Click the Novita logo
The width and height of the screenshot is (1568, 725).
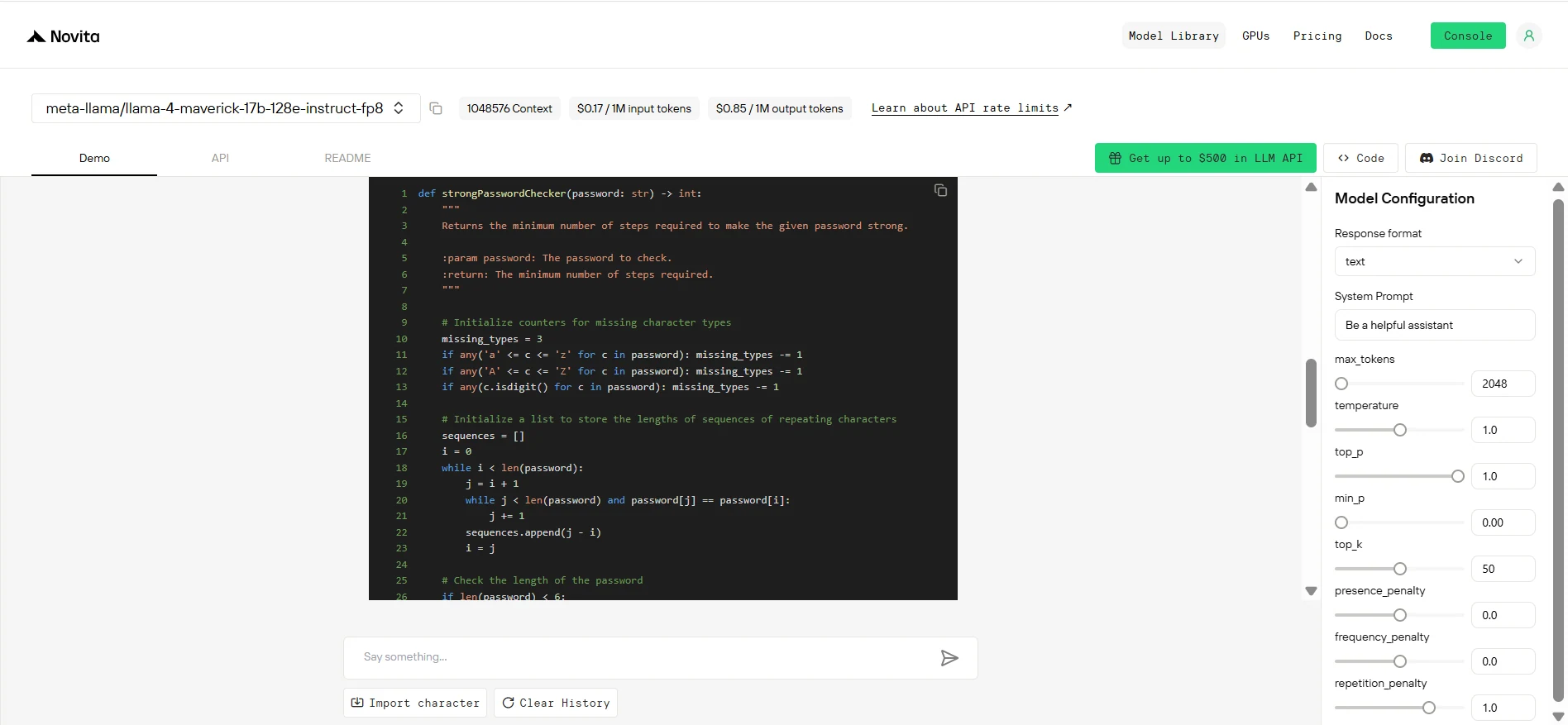[x=64, y=36]
